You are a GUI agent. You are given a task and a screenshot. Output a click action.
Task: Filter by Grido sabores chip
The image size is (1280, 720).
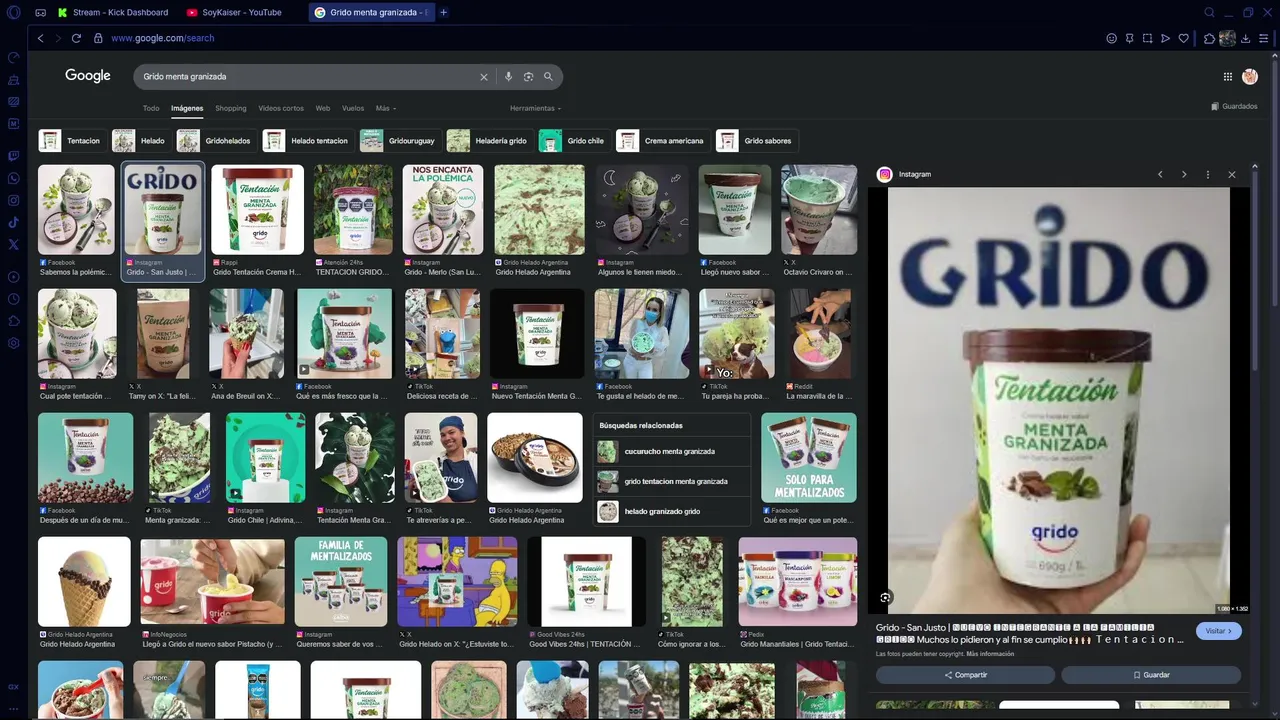coord(755,141)
